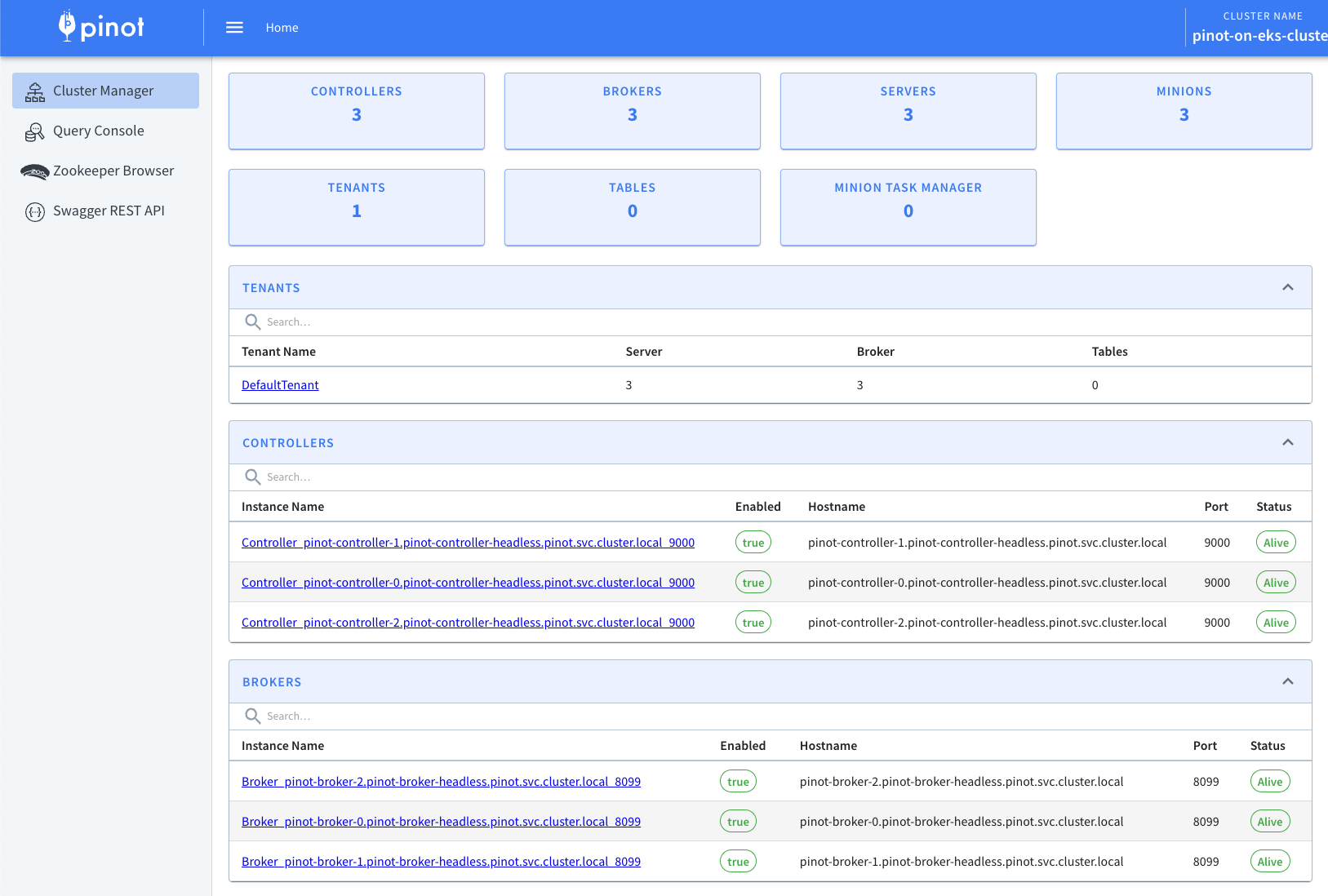This screenshot has height=896, width=1328.
Task: Open the Tenants summary card
Action: [357, 207]
